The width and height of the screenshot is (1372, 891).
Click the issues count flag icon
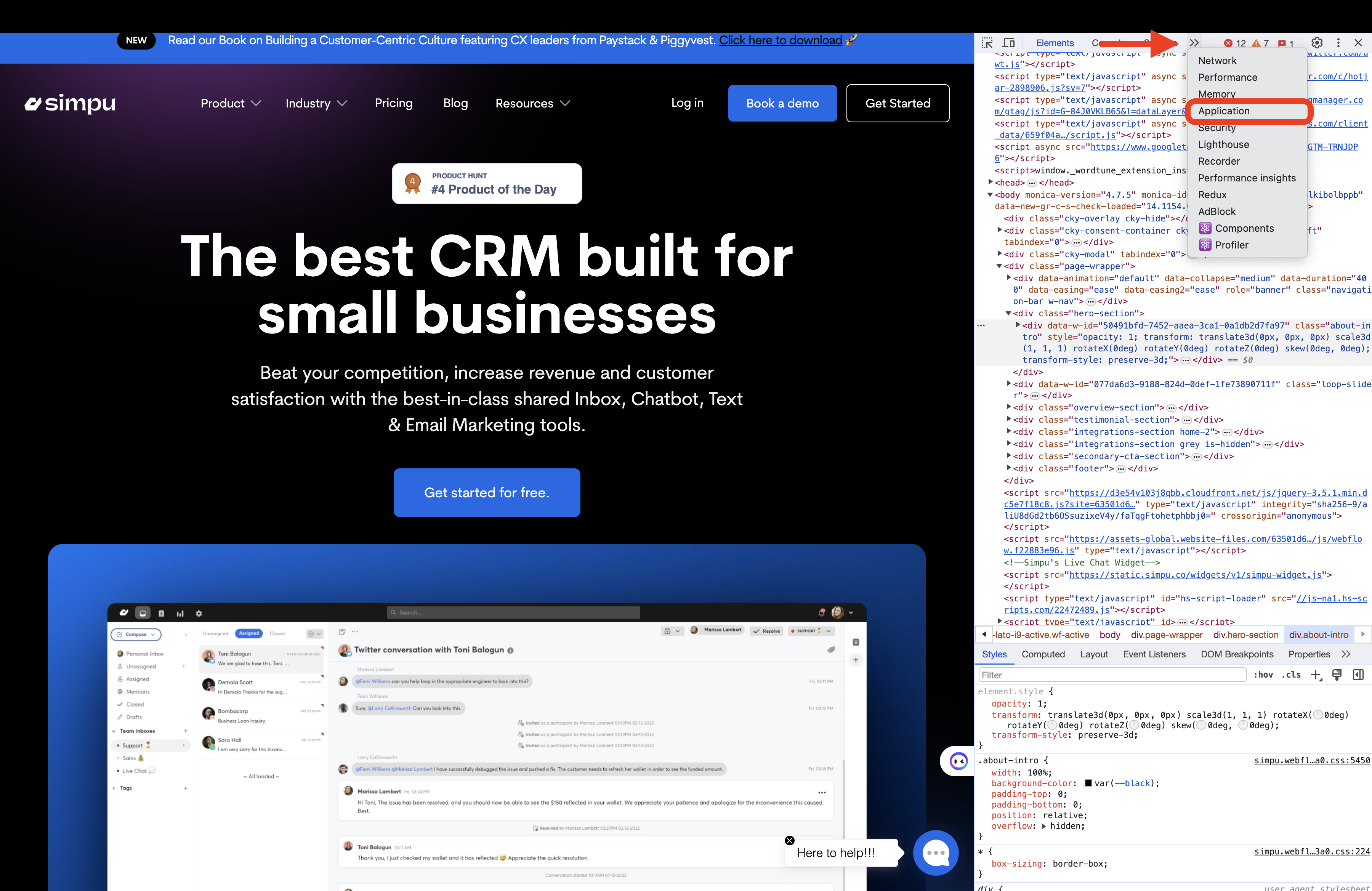coord(1282,43)
